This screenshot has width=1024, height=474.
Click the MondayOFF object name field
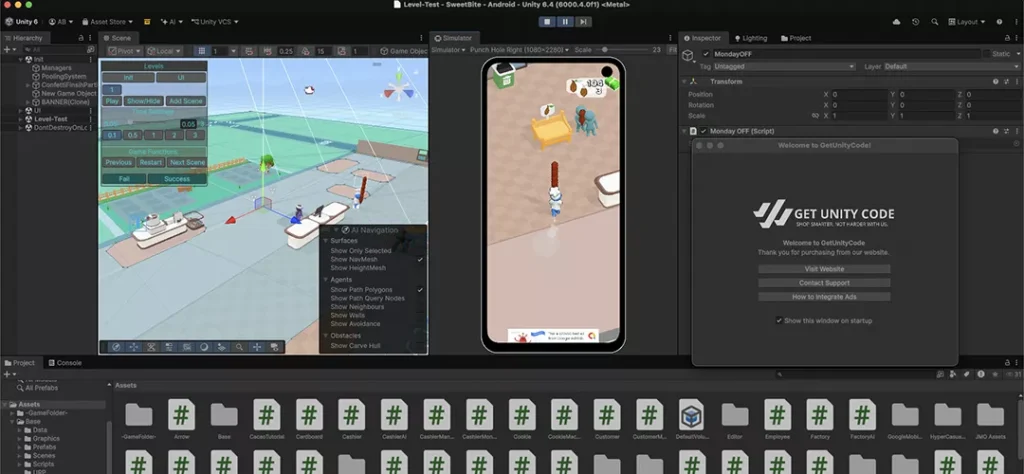(846, 54)
